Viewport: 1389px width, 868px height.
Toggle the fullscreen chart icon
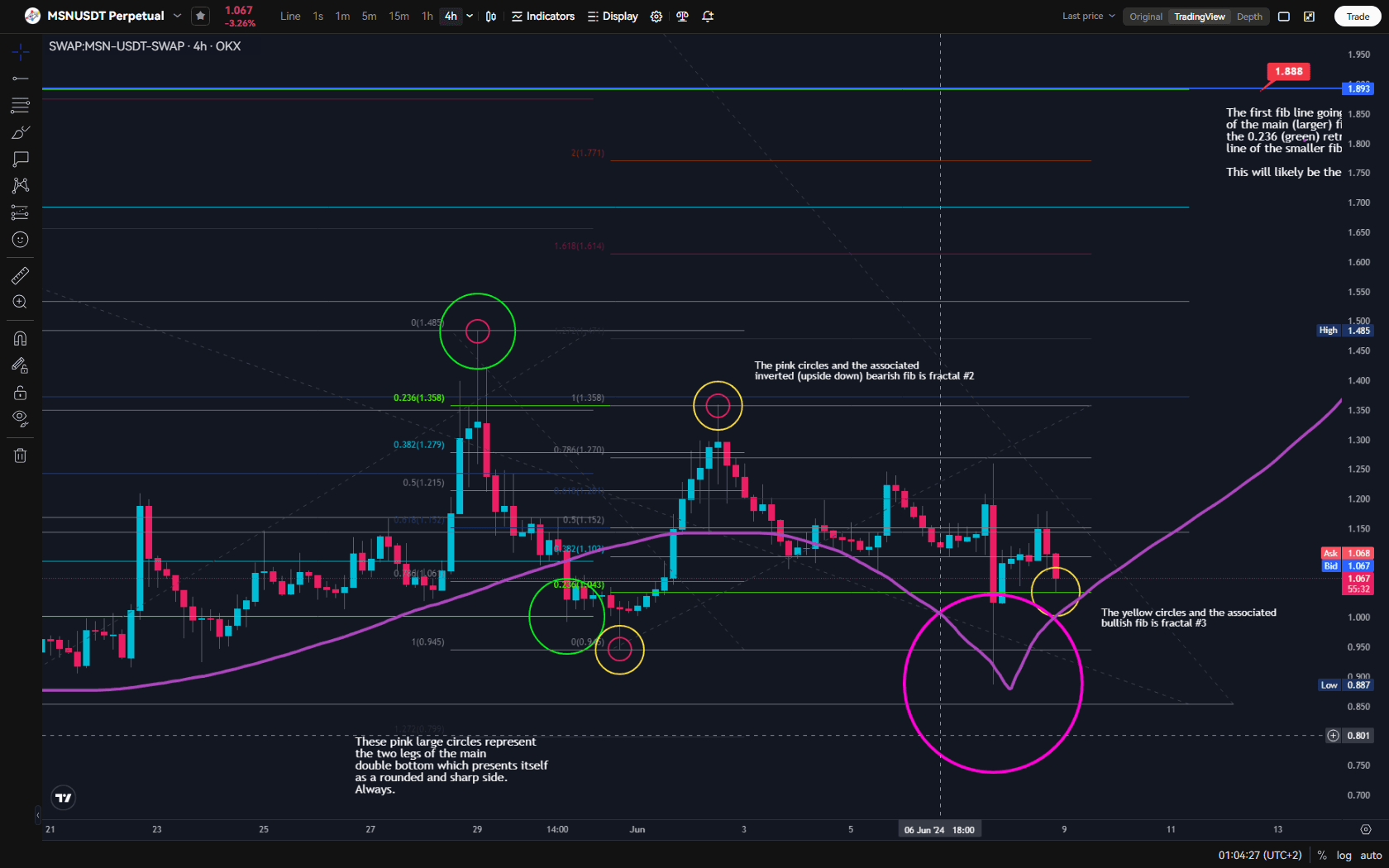tap(1284, 17)
